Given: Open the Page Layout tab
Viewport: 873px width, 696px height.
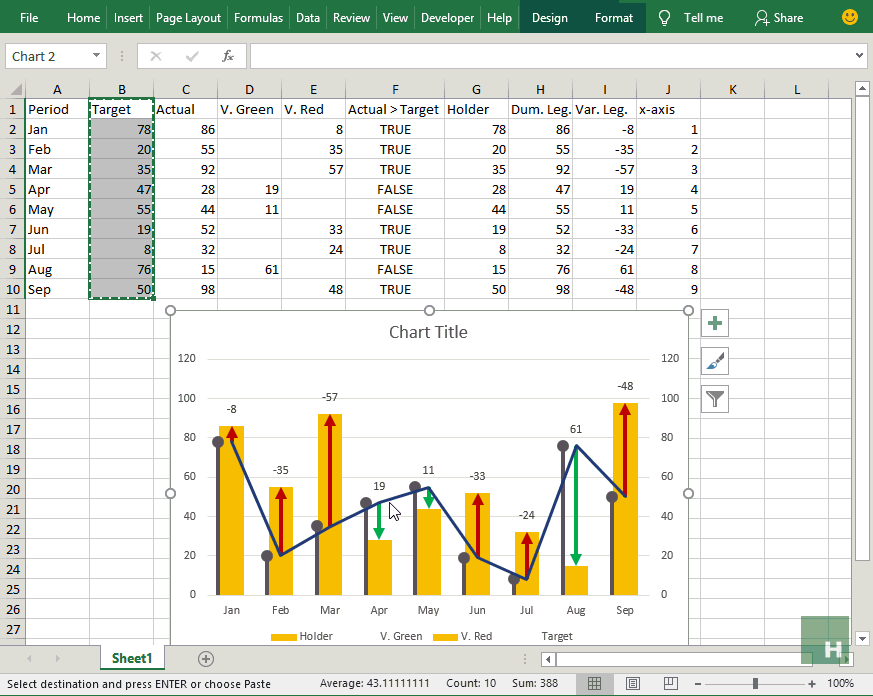Looking at the screenshot, I should 188,18.
